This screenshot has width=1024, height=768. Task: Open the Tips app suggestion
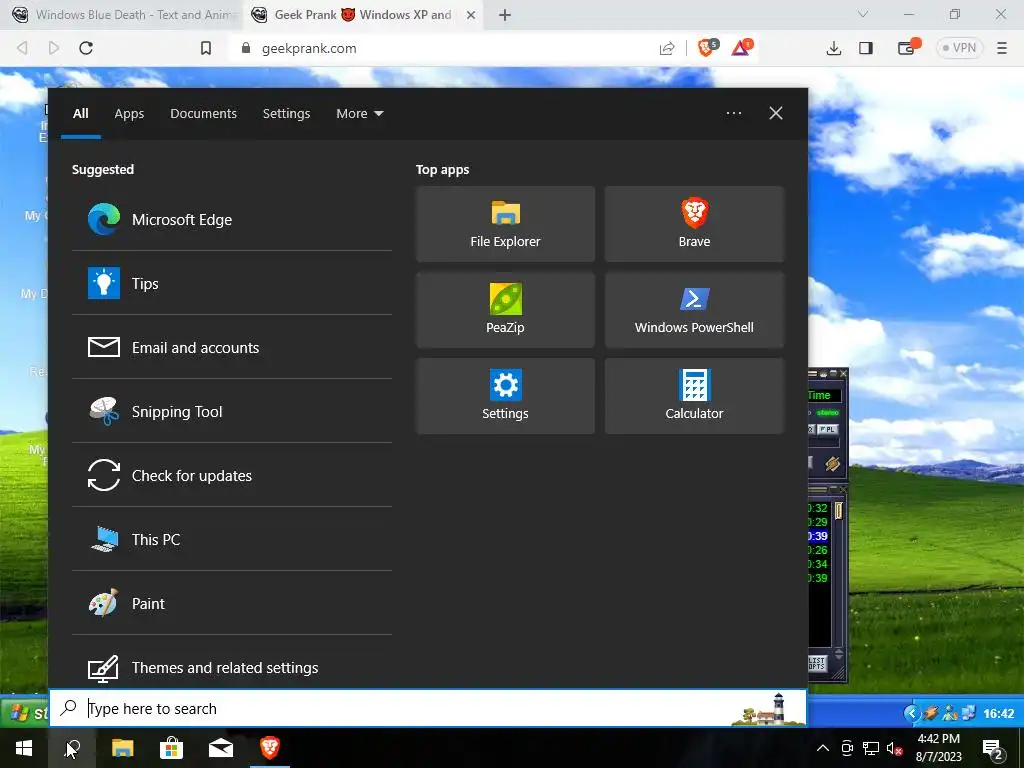231,283
